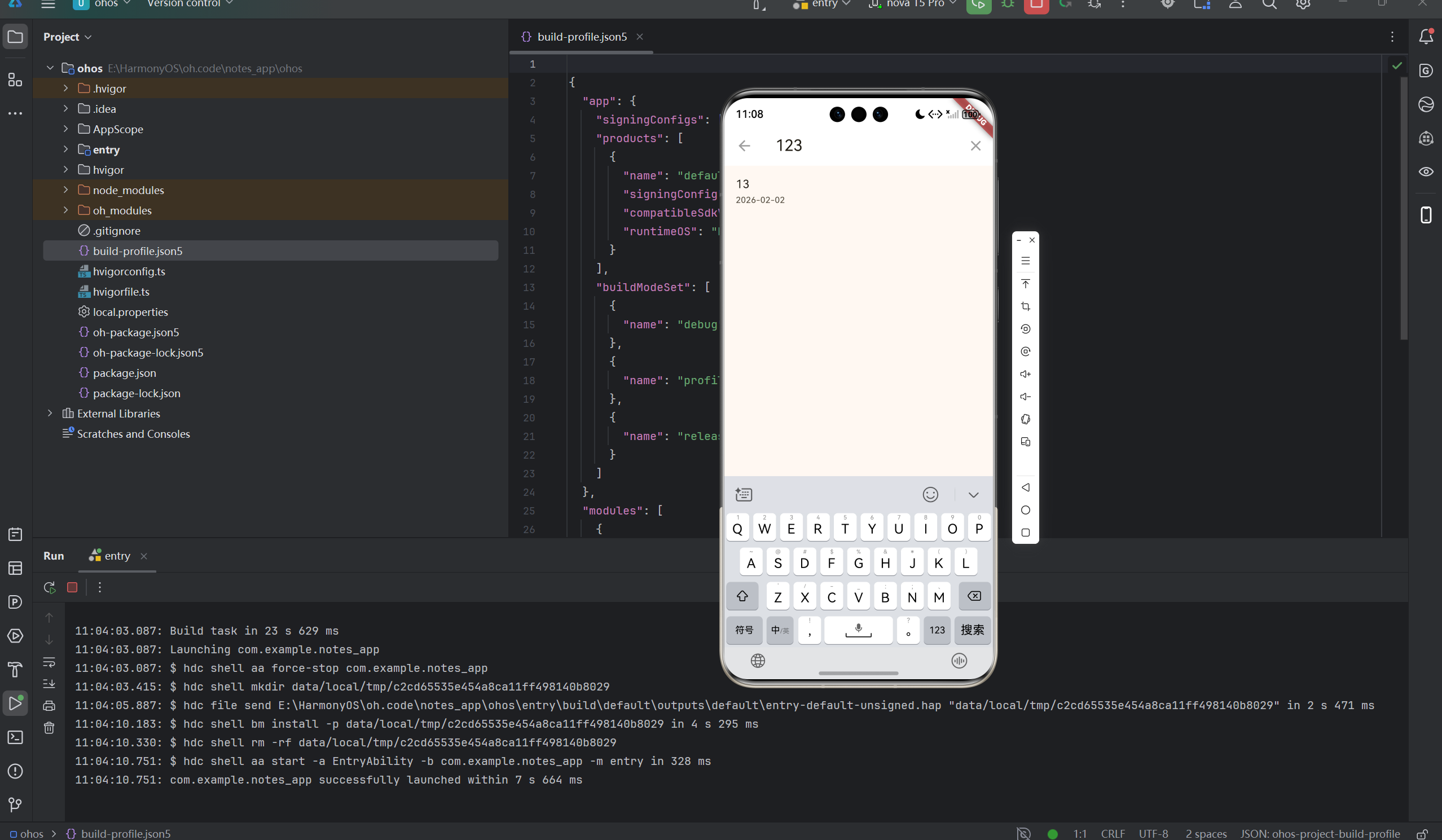Select the build-profile.json5 editor tab
The height and width of the screenshot is (840, 1442).
pyautogui.click(x=582, y=37)
